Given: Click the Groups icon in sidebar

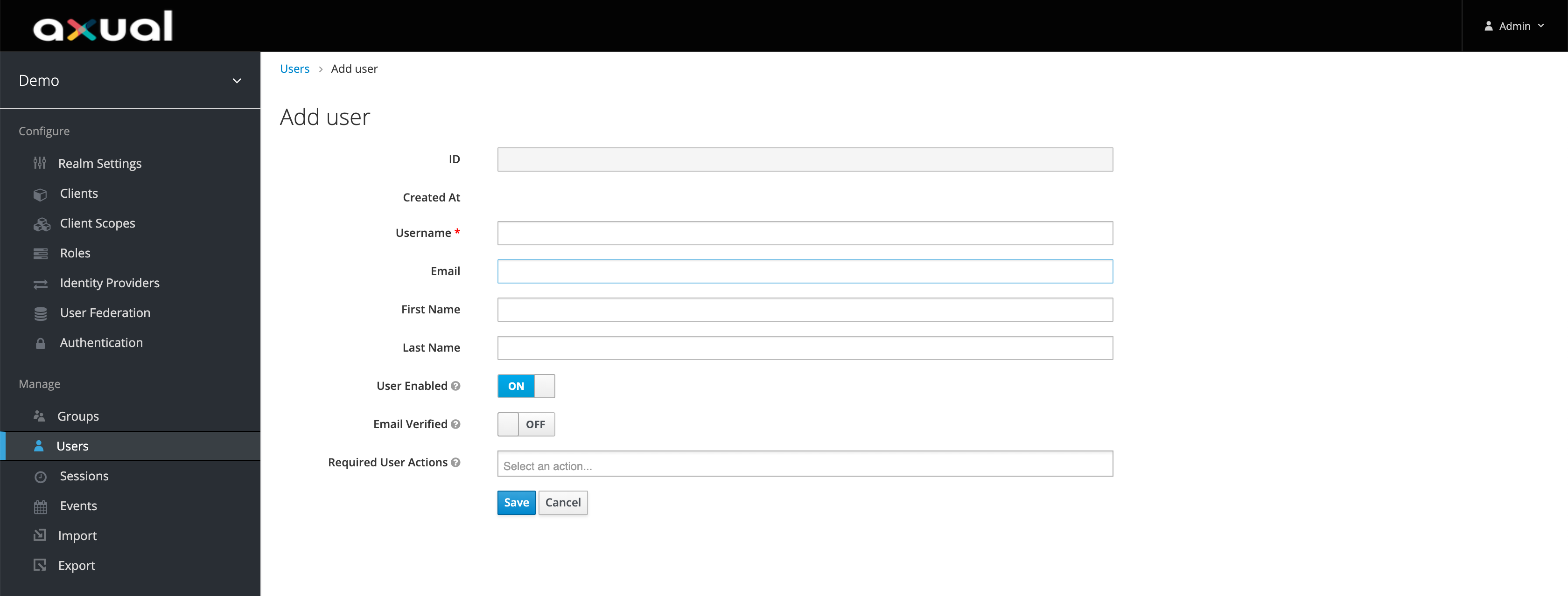Looking at the screenshot, I should [39, 416].
